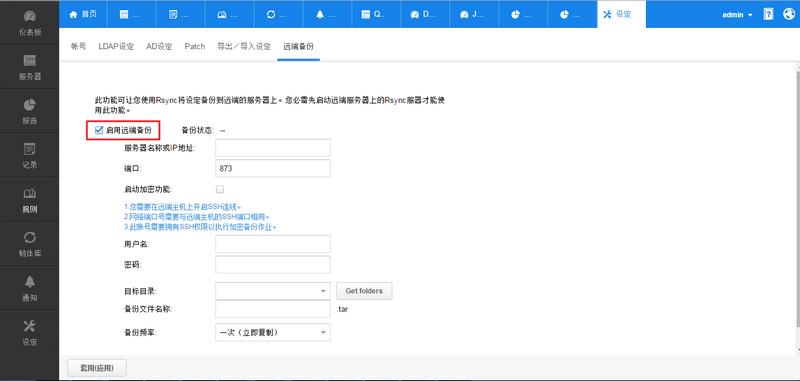Enable the 启动加密功能 checkbox

tap(220, 189)
